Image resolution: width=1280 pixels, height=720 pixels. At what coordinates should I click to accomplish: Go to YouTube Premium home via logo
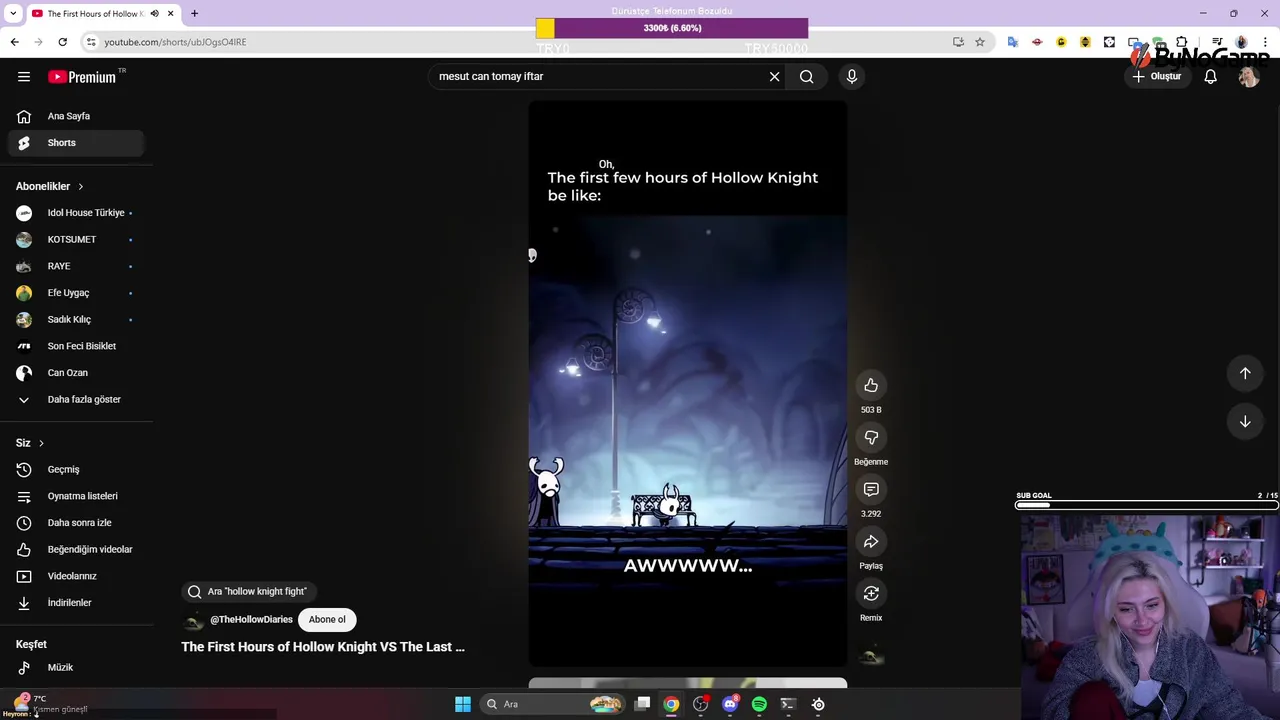coord(82,77)
